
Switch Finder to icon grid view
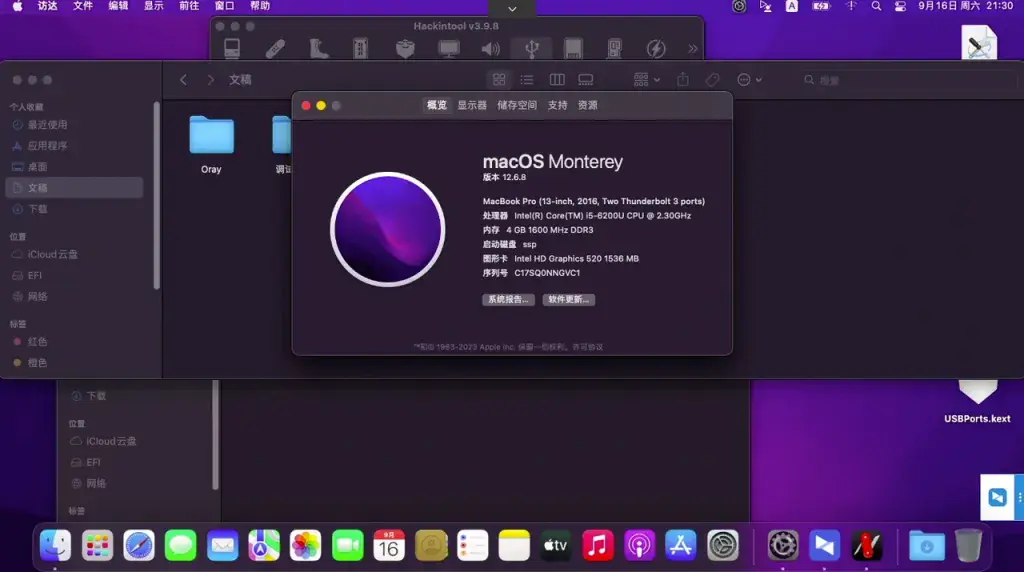(499, 80)
